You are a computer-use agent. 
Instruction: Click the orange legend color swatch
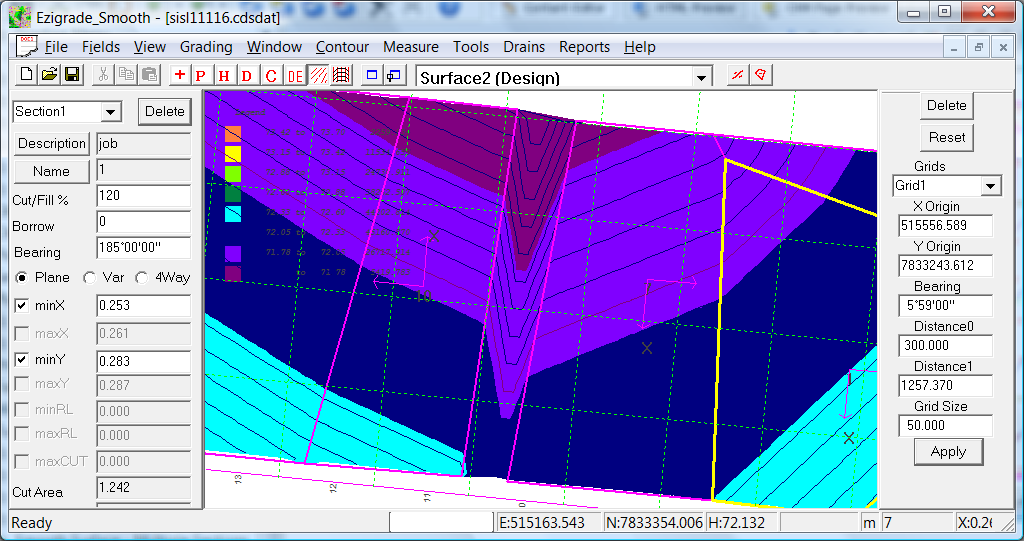tap(233, 133)
